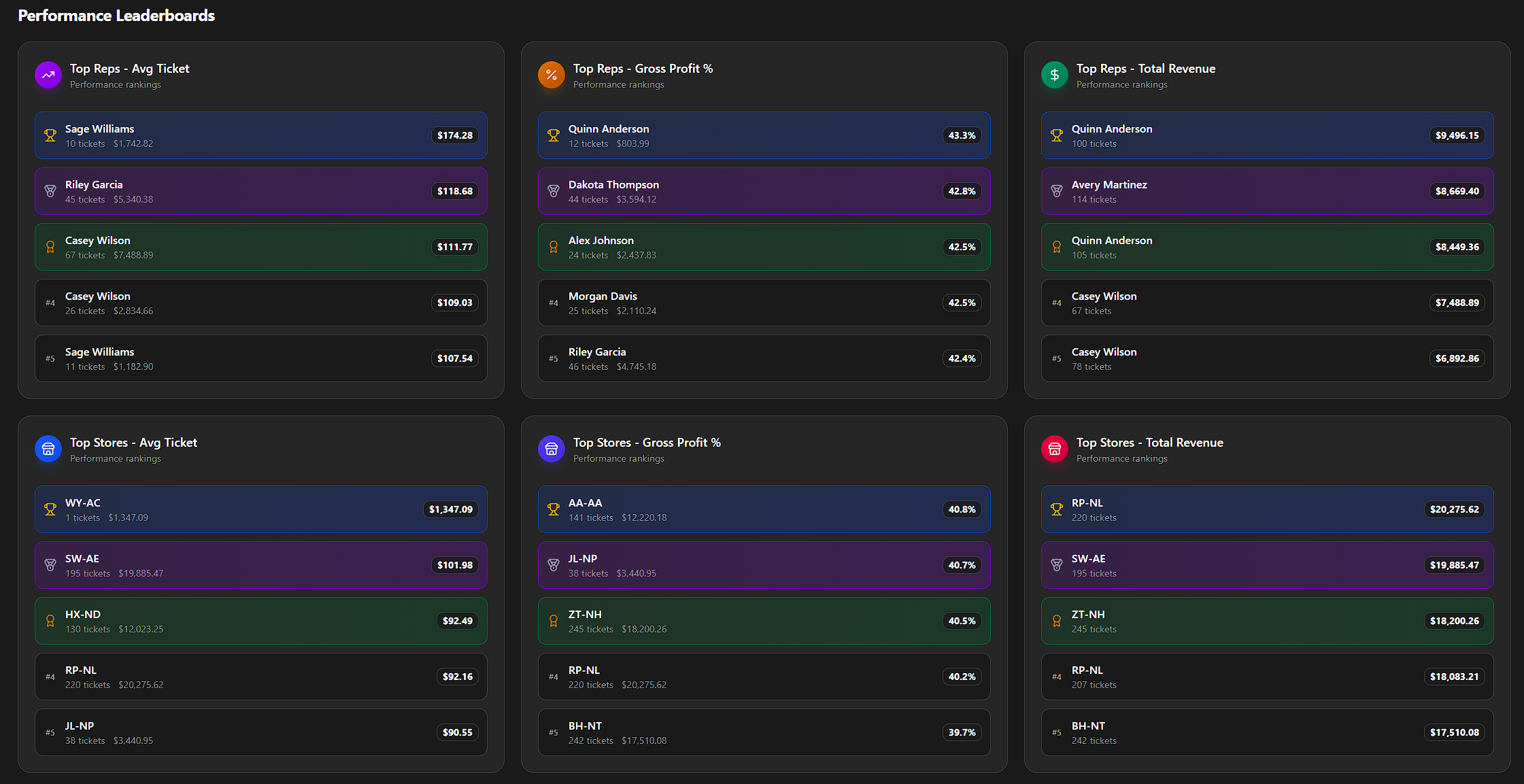
Task: Select the $8,669.40 badge for Avery Martinez
Action: point(1457,191)
